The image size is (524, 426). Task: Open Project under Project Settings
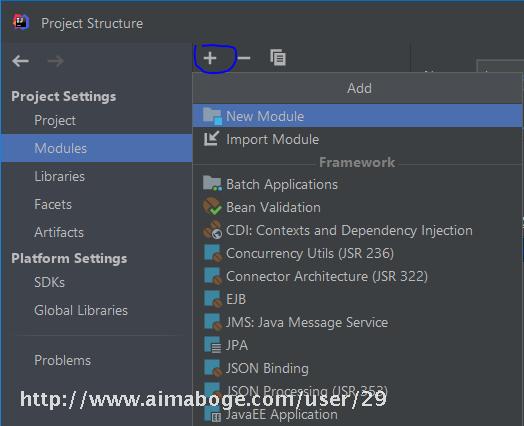point(55,120)
